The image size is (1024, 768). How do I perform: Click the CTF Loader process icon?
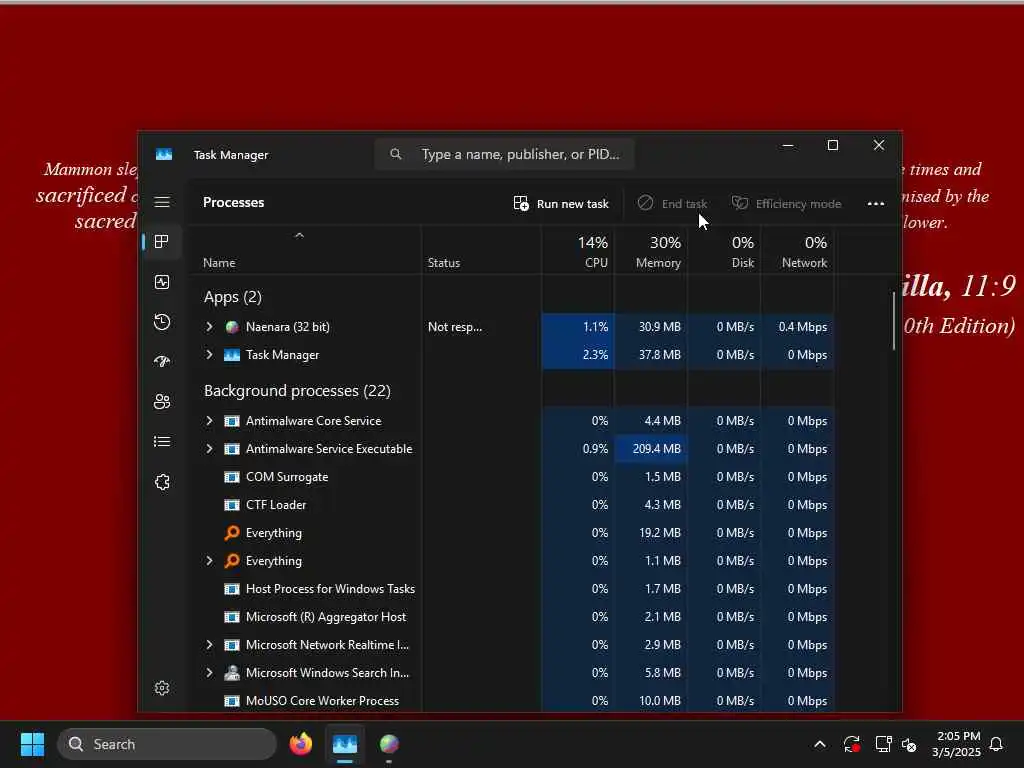[232, 505]
